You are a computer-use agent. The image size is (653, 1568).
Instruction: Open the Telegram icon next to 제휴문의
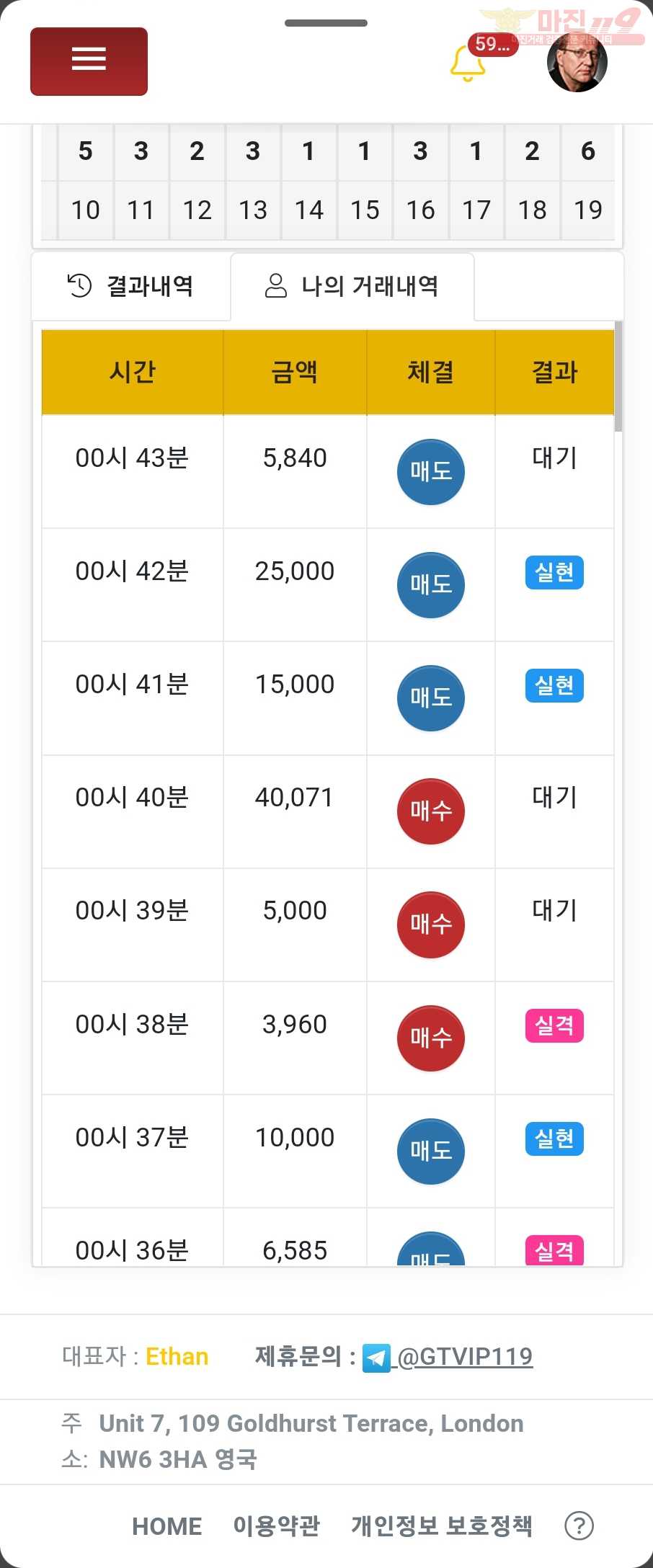376,1358
